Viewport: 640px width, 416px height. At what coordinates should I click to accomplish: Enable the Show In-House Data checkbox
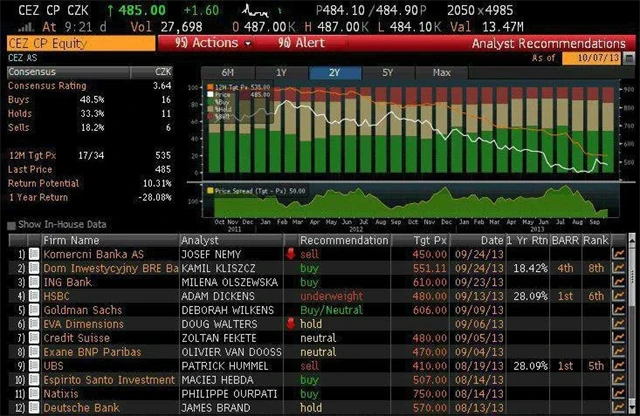(x=10, y=225)
